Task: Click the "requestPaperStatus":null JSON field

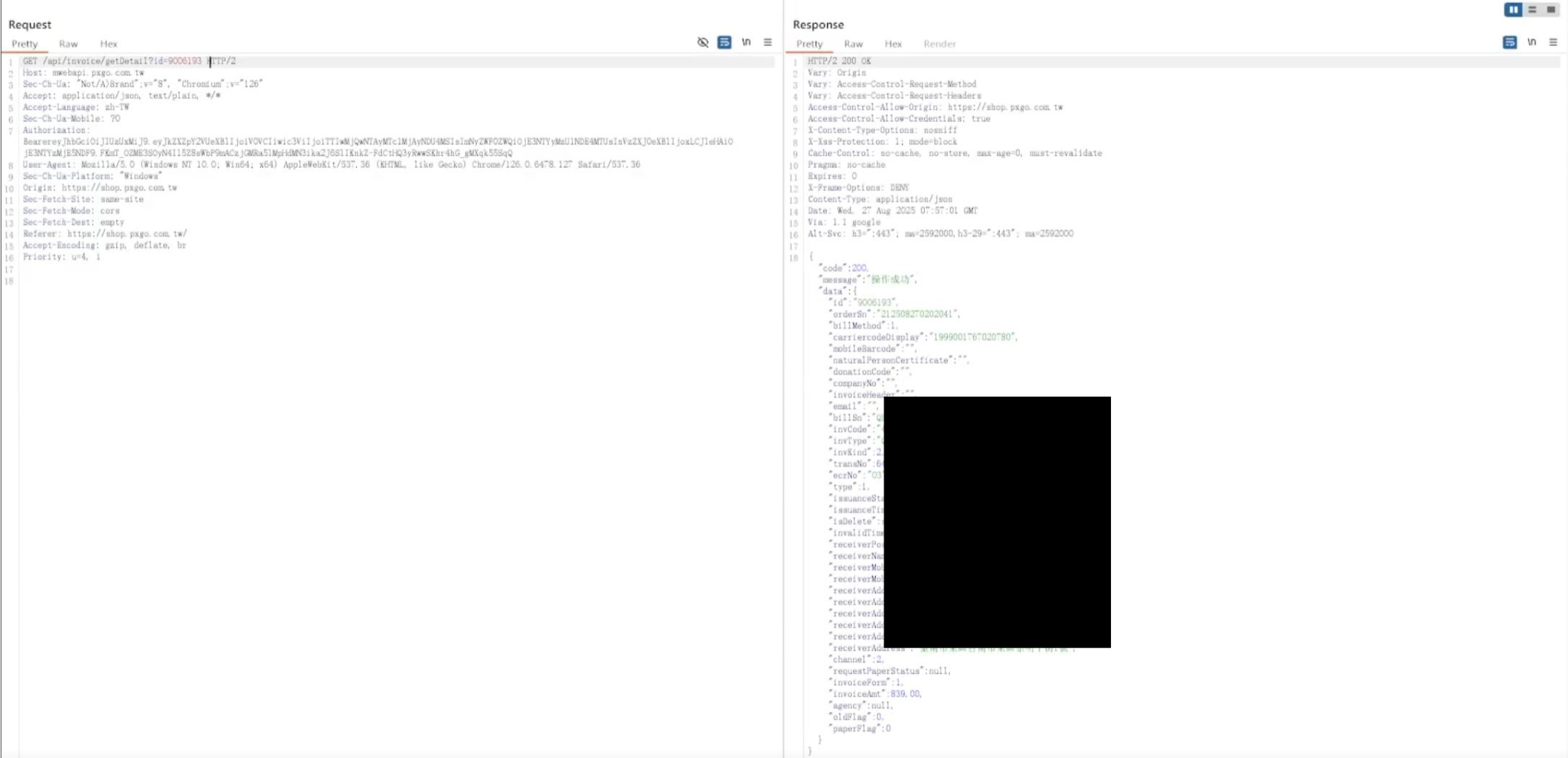Action: point(890,671)
